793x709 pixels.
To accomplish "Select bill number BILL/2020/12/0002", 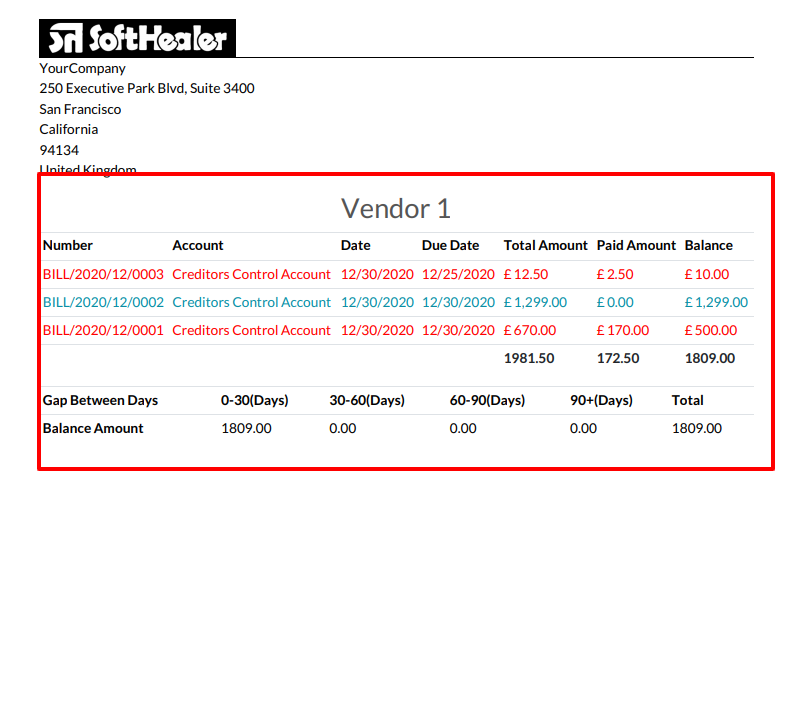I will 103,302.
